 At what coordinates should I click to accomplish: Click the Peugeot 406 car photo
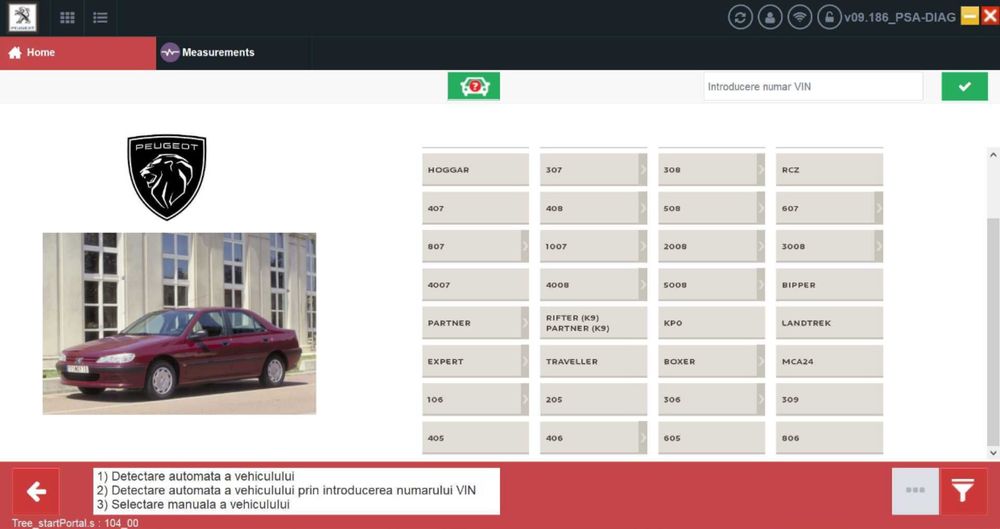179,324
